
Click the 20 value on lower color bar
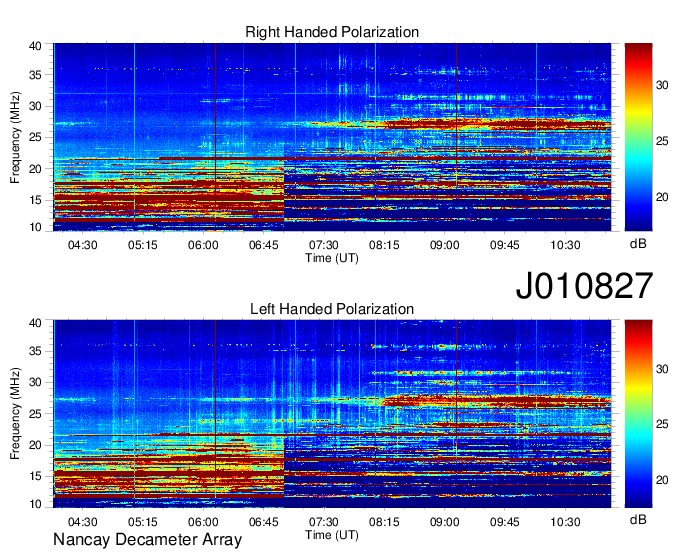coord(662,480)
